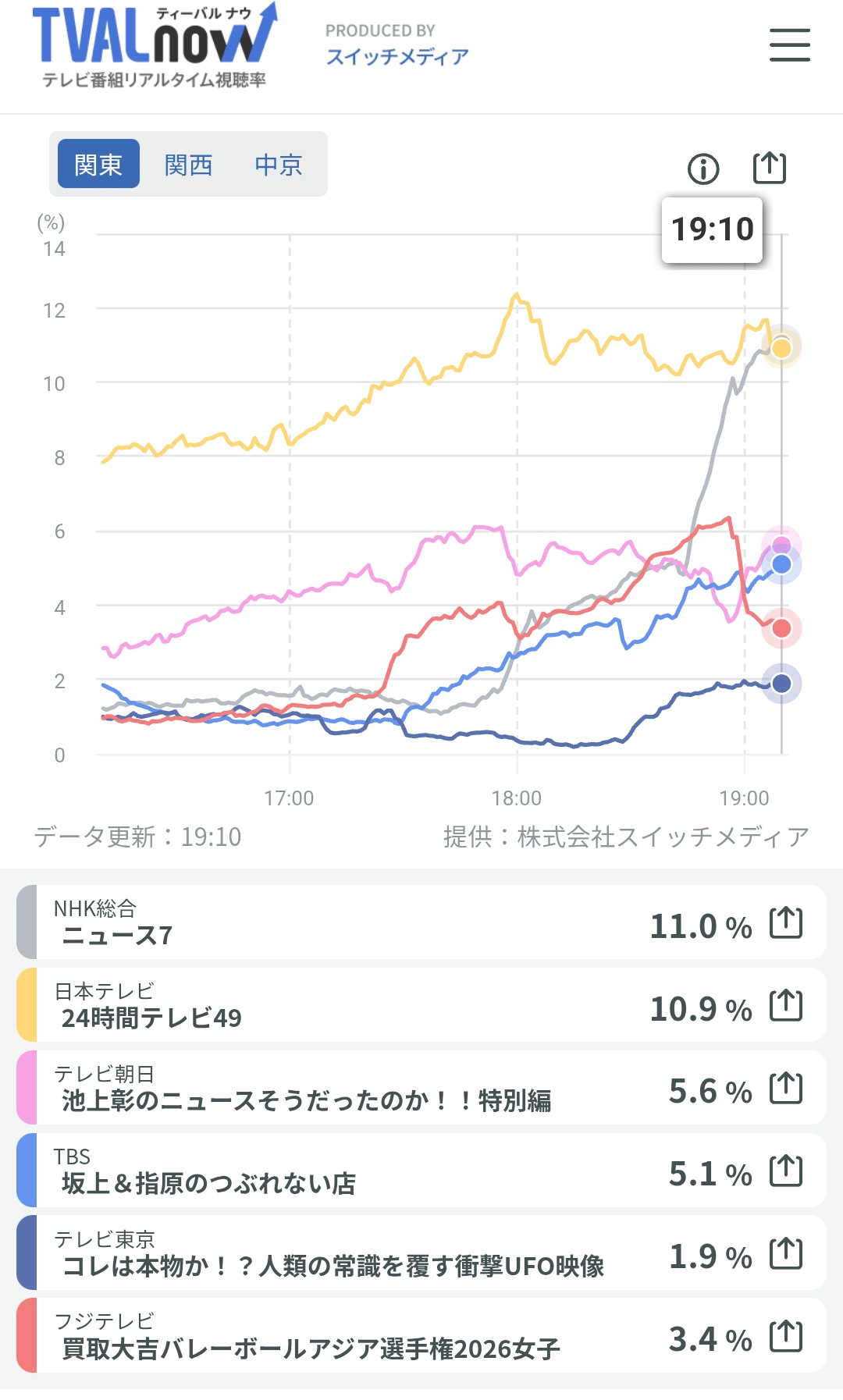The height and width of the screenshot is (1400, 843).
Task: Select the red フジテレビ data point
Action: (781, 628)
